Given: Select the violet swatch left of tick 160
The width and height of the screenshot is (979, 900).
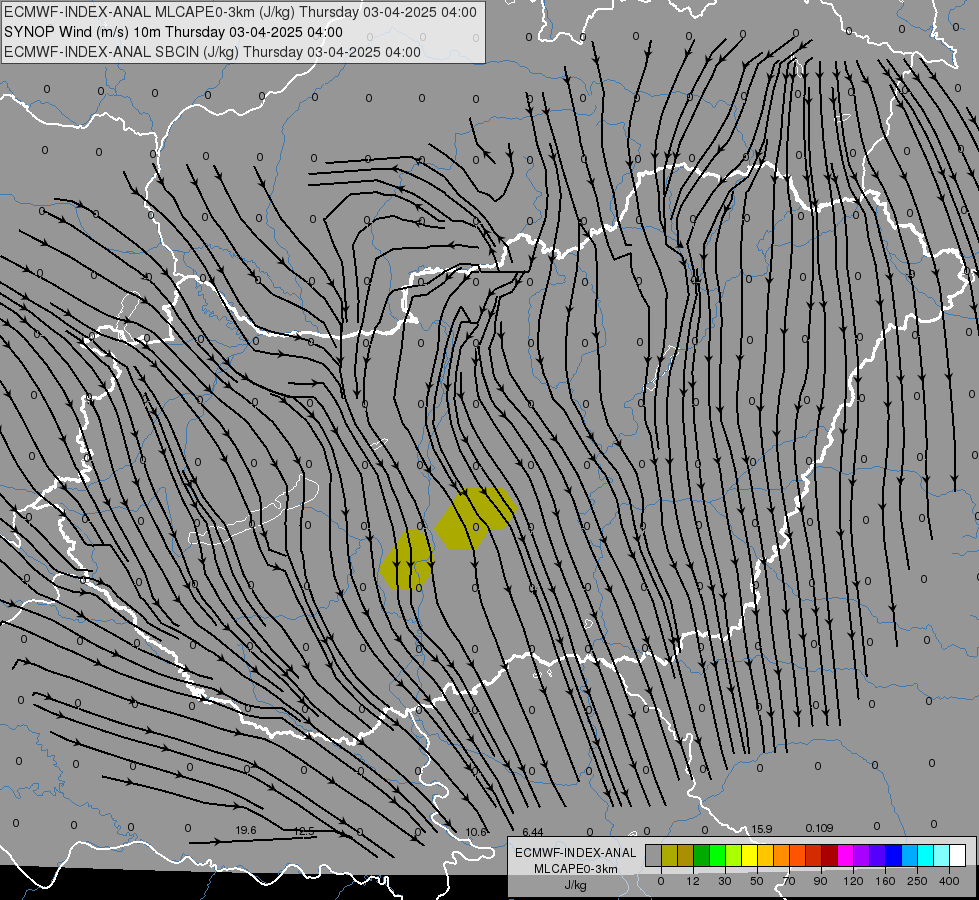Looking at the screenshot, I should click(x=877, y=855).
